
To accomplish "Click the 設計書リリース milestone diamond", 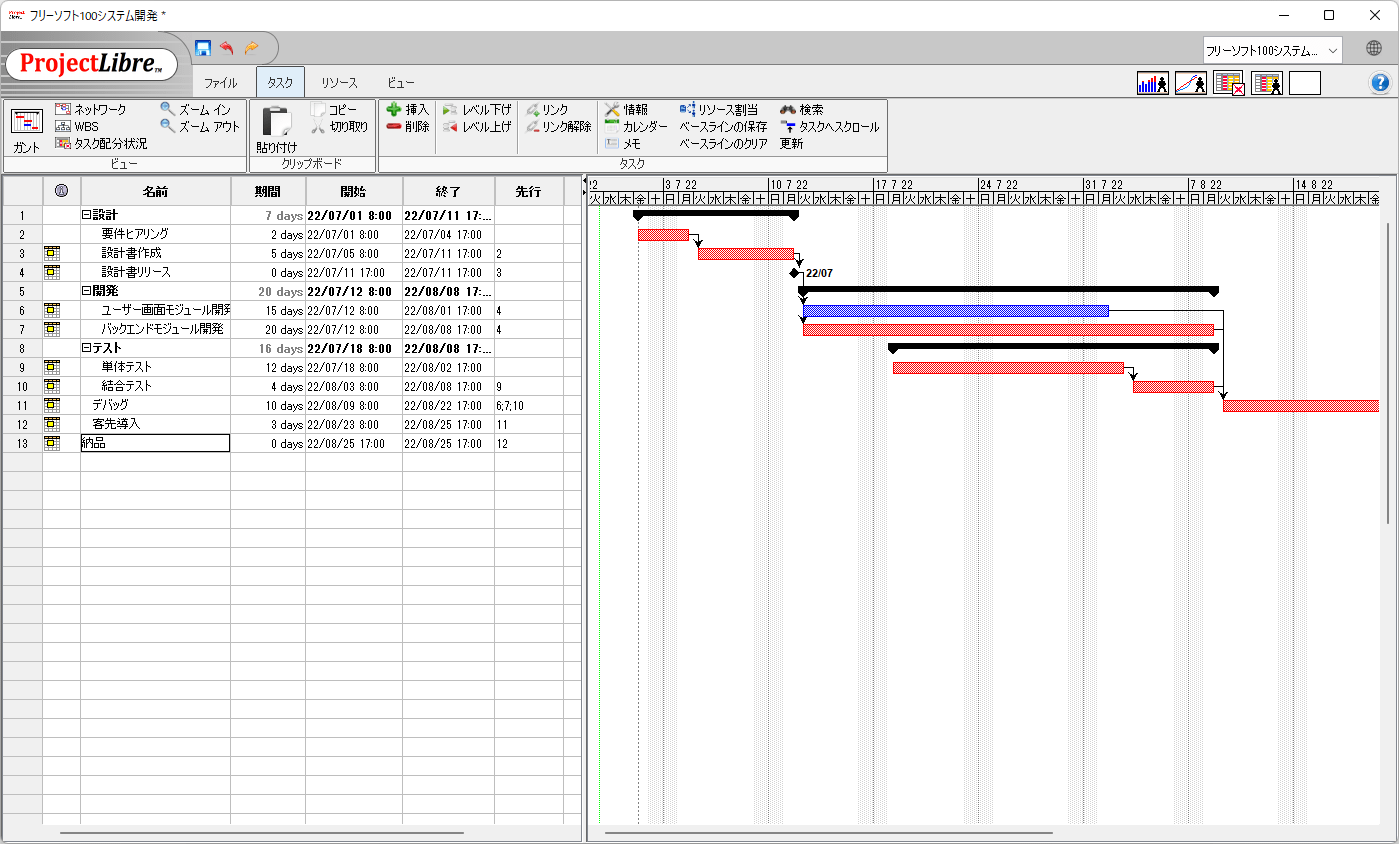I will [794, 273].
